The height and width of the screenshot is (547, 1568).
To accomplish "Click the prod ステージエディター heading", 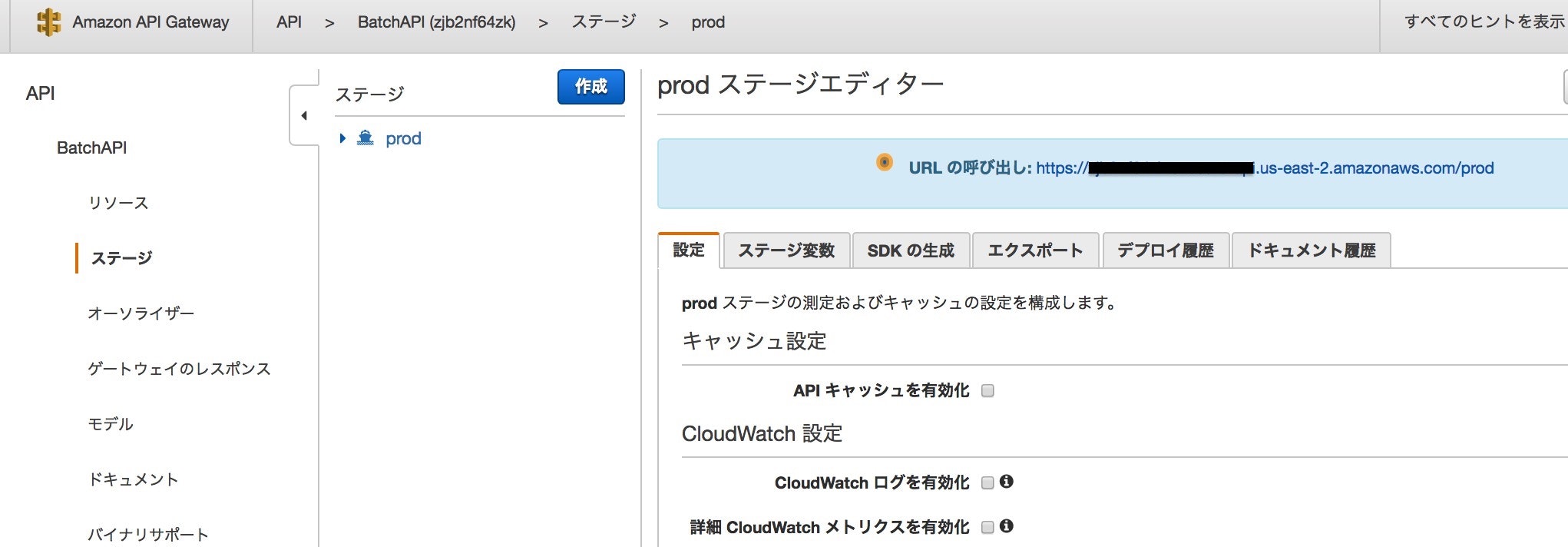I will (800, 85).
